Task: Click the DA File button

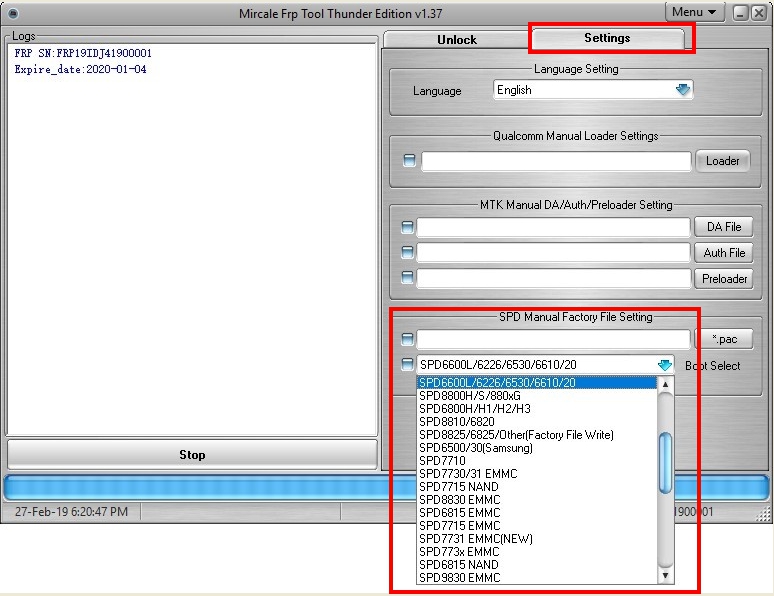Action: pos(724,227)
